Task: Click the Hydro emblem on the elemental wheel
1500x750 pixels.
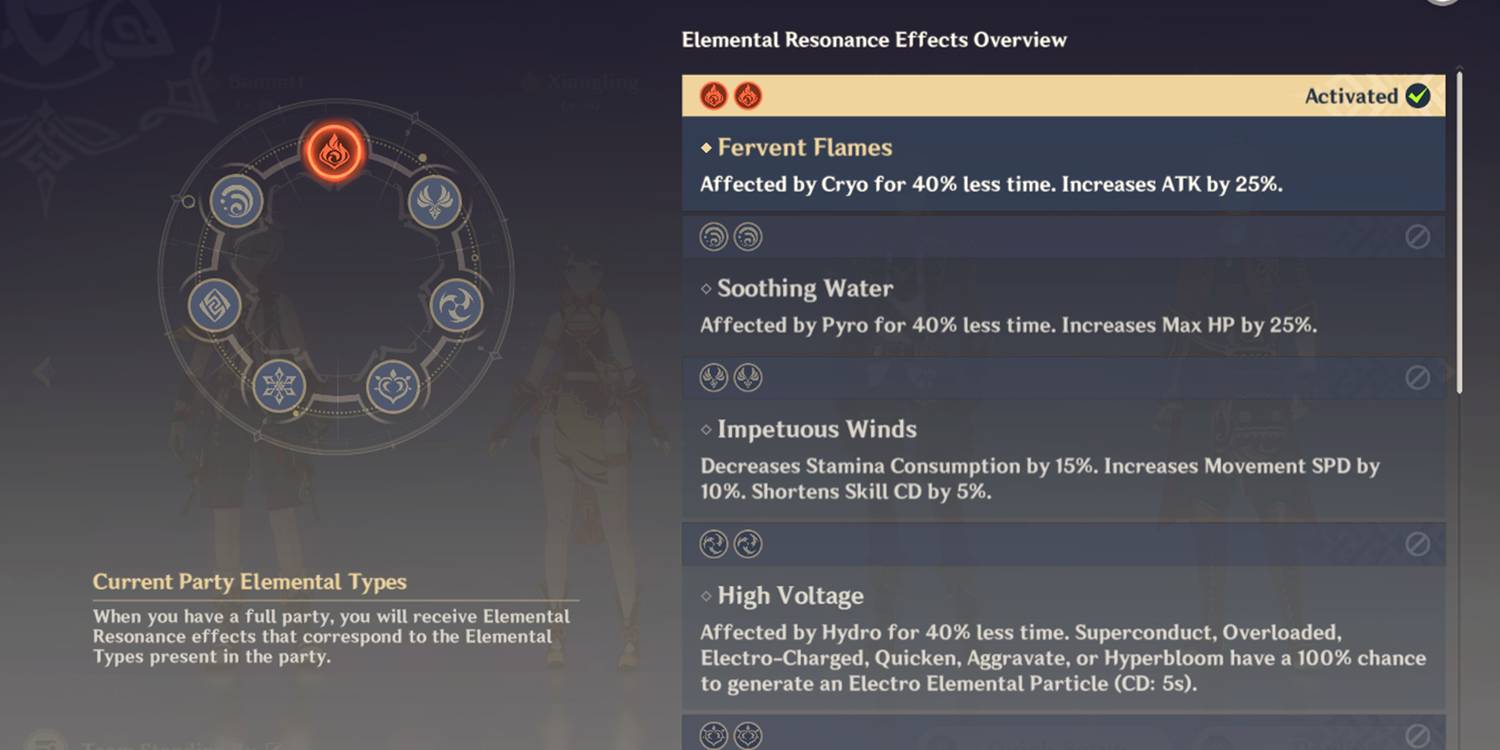Action: pyautogui.click(x=236, y=201)
